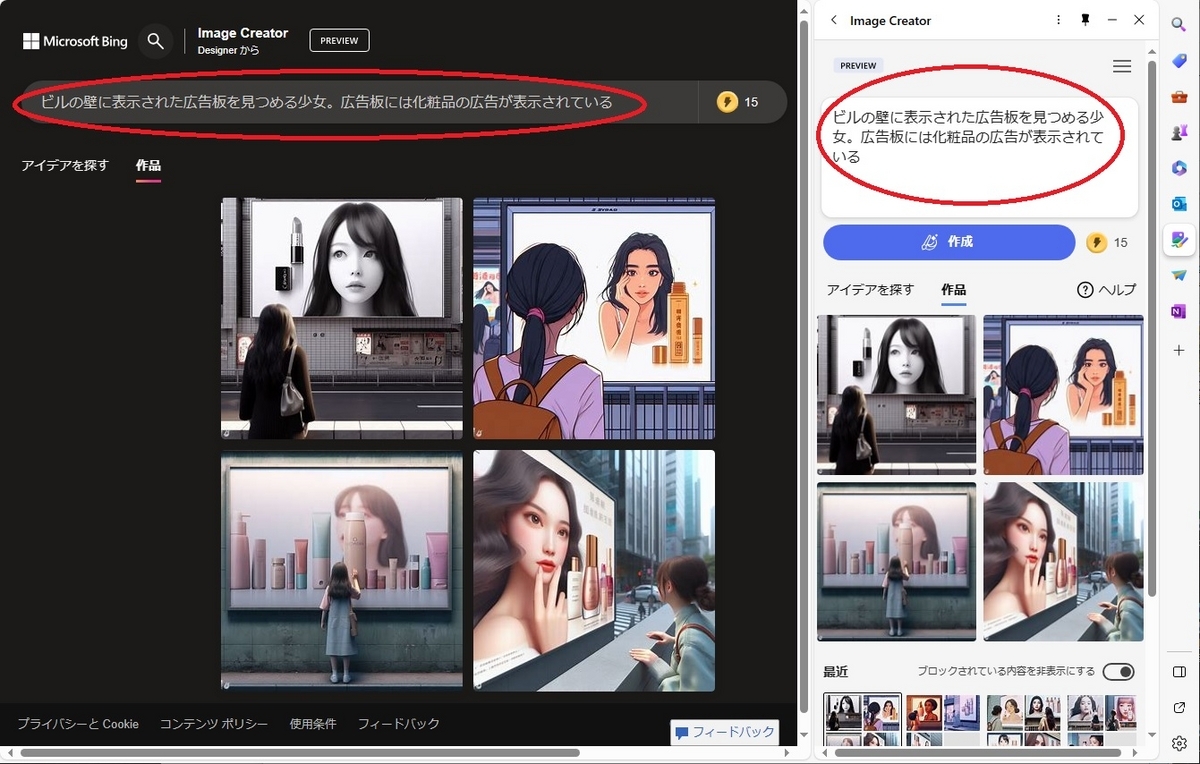Open Outlook from the Edge sidebar
The image size is (1200, 764).
click(1178, 203)
